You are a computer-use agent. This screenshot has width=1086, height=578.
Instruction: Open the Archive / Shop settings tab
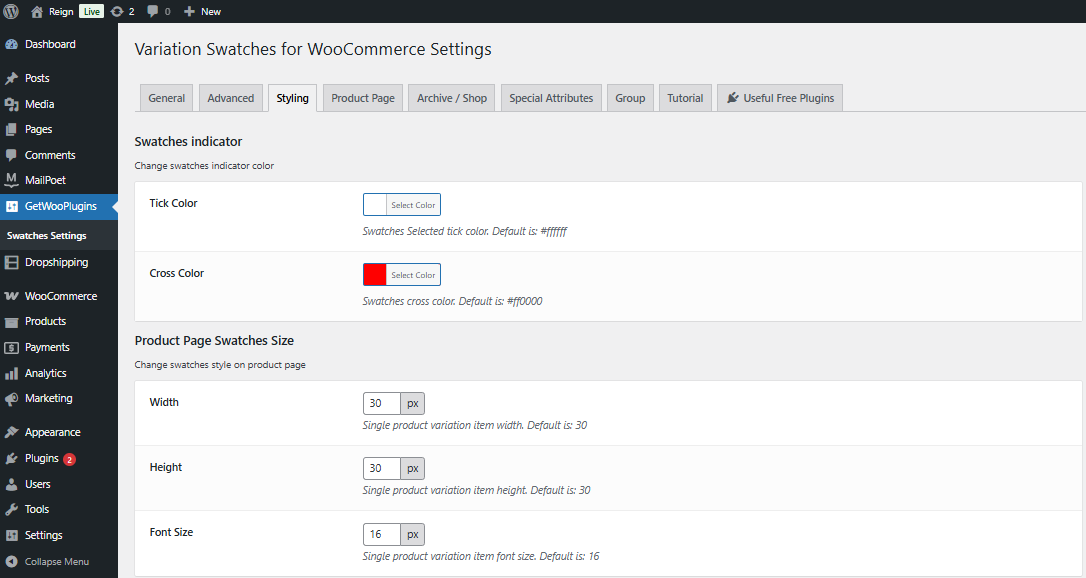(x=451, y=97)
